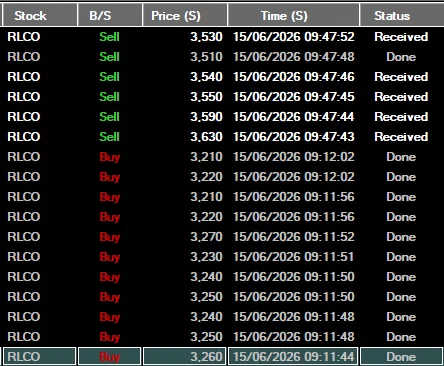Click the timestamp 15/06/2026 09:47:45
The image size is (444, 366).
point(294,97)
